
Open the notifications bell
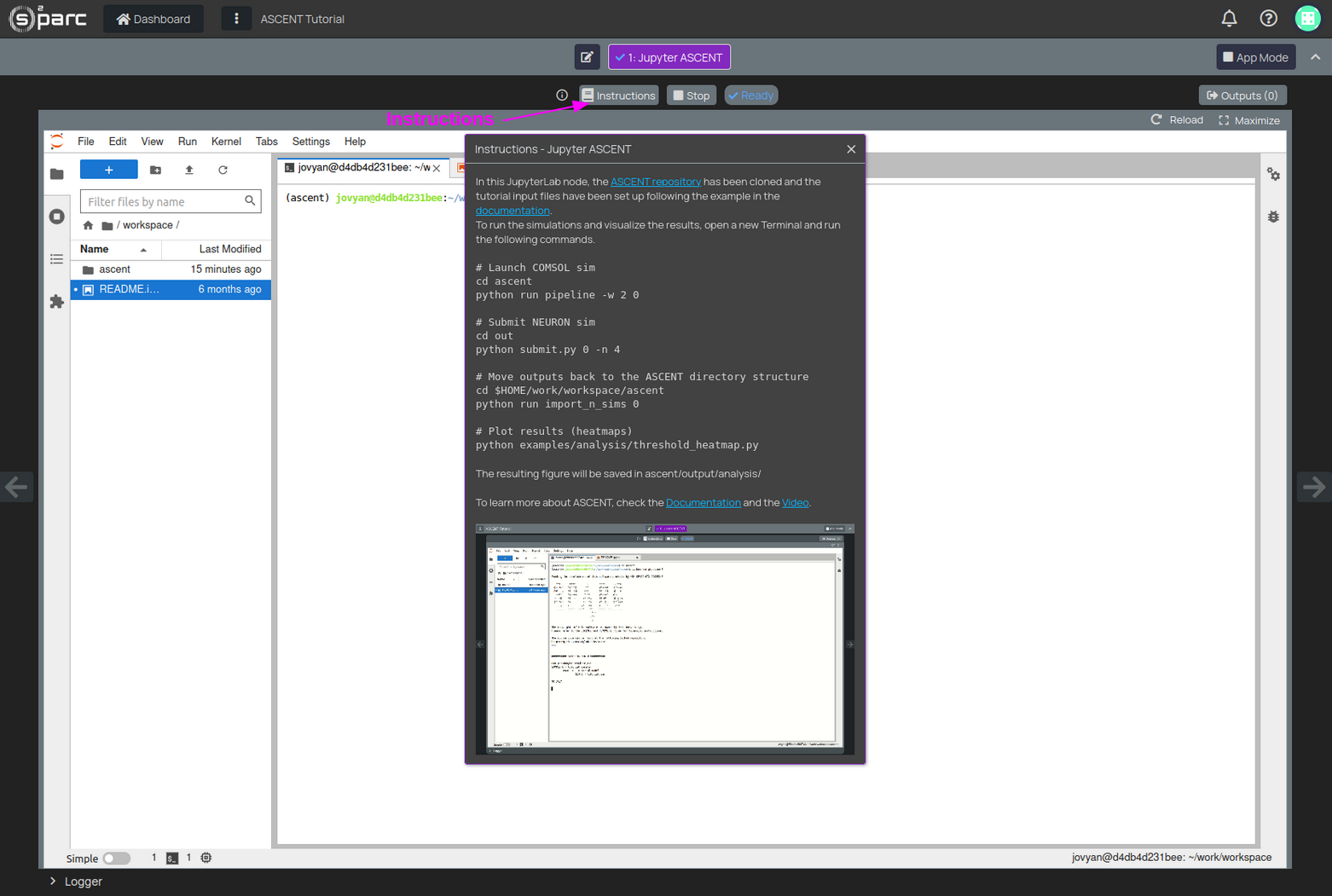[x=1229, y=18]
